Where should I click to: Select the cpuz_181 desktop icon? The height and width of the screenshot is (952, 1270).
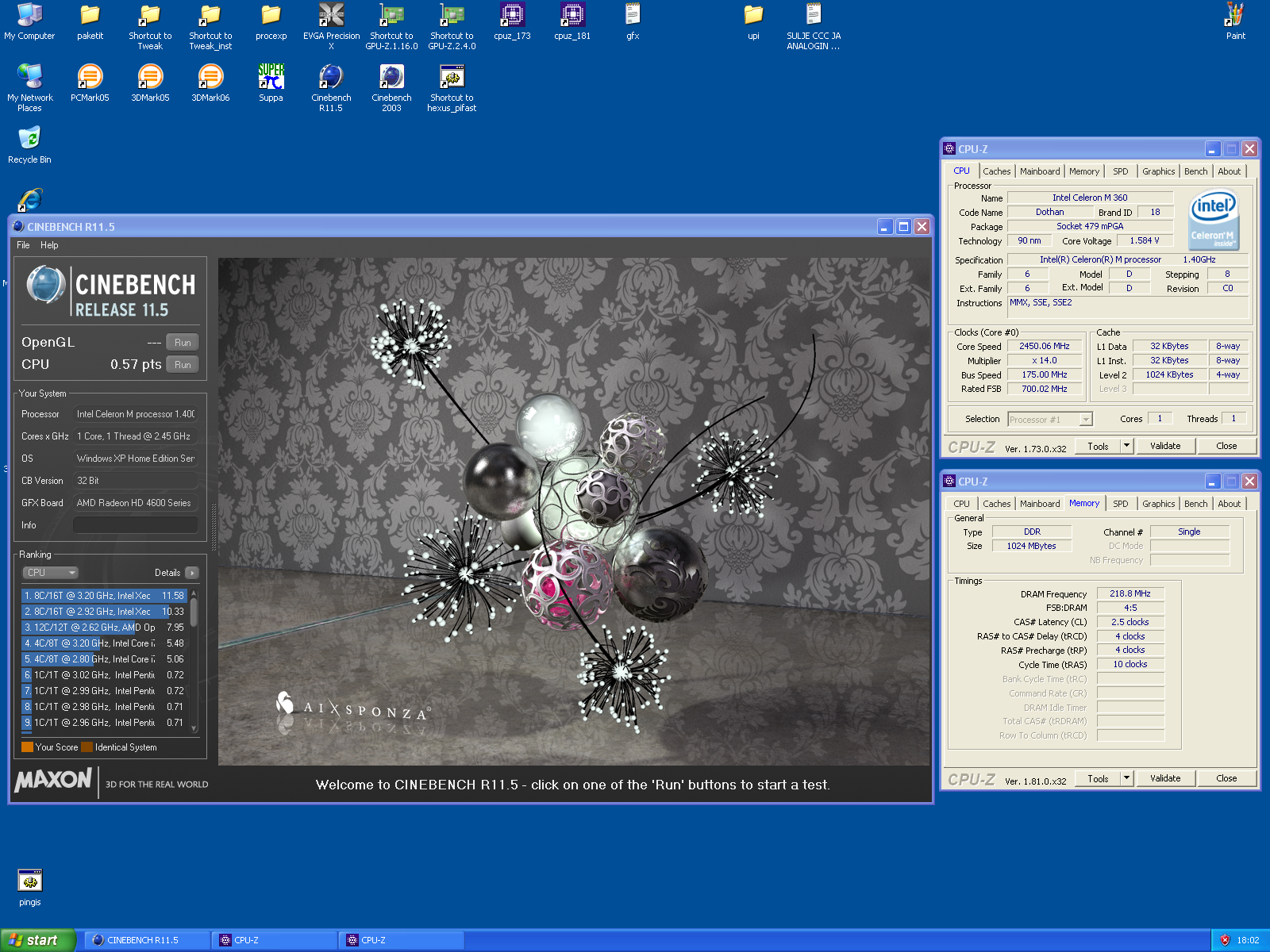pos(572,21)
